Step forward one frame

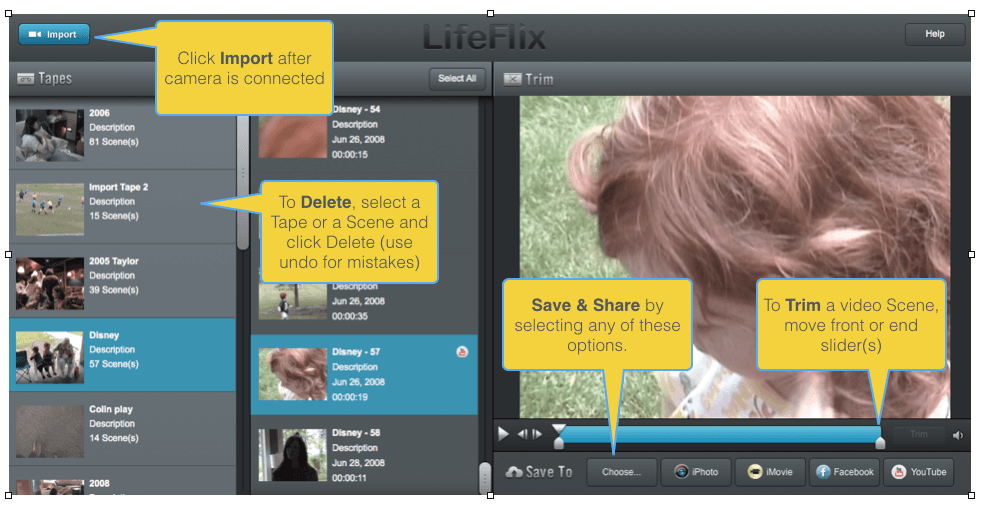point(536,434)
